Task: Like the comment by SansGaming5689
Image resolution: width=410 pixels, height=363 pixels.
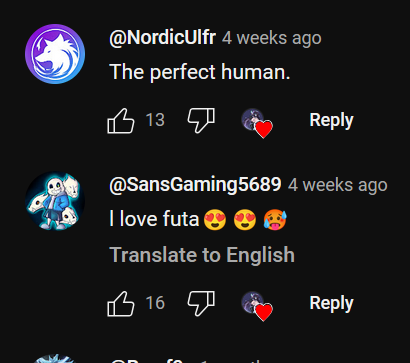Action: pos(121,304)
